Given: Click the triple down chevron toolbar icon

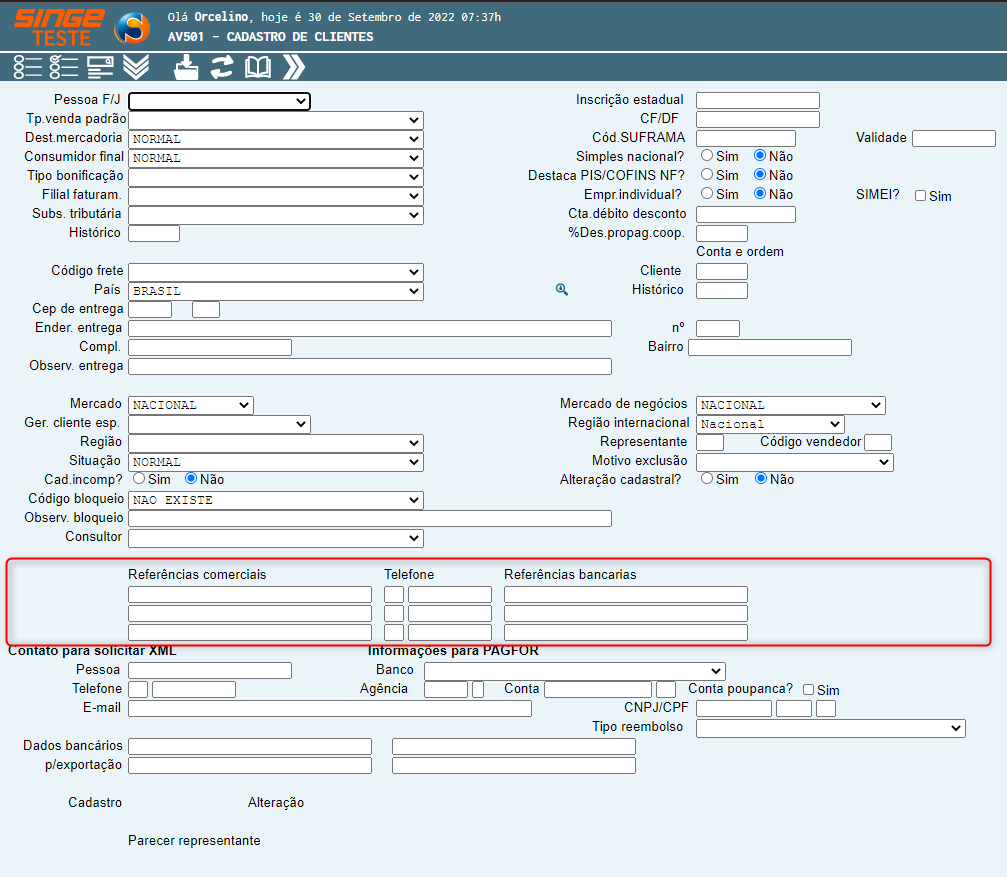Looking at the screenshot, I should pyautogui.click(x=136, y=67).
